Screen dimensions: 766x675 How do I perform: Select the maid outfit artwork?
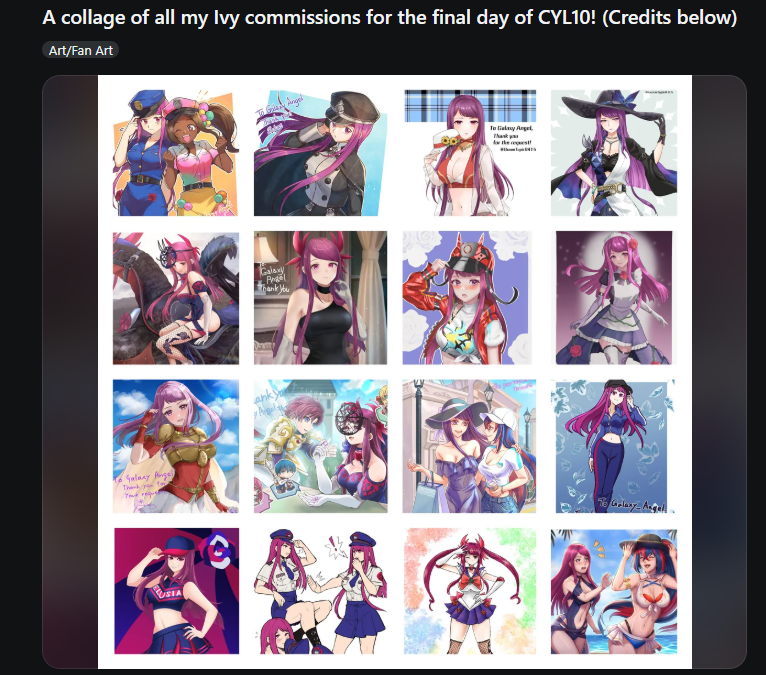pos(614,298)
